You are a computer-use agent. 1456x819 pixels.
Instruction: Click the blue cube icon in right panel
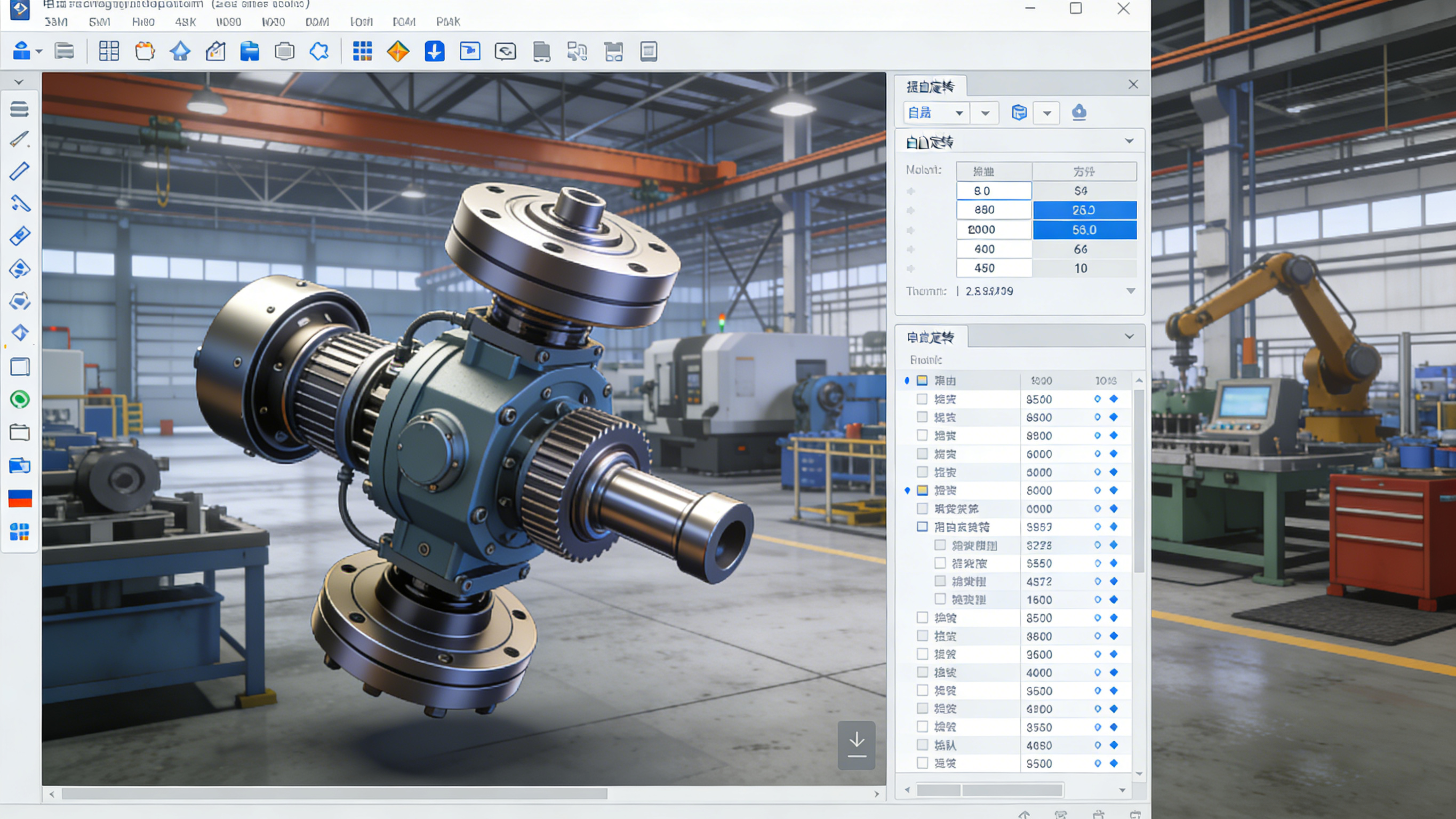point(1019,113)
